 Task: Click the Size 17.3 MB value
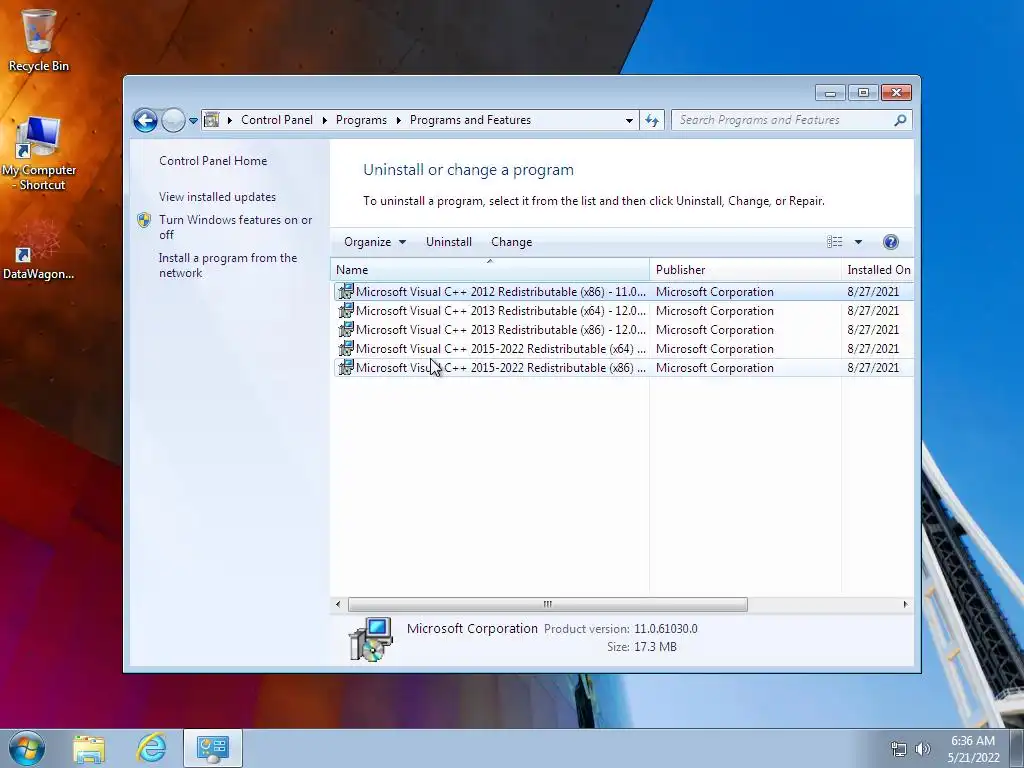(655, 647)
